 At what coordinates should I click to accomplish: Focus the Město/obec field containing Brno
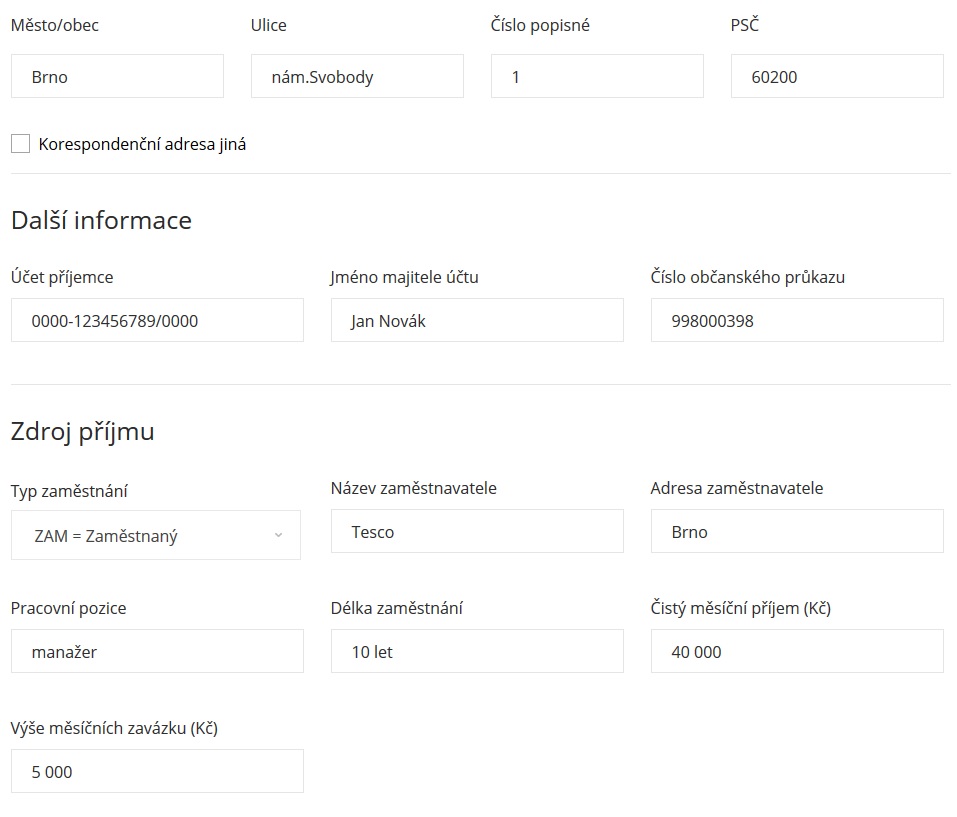117,76
